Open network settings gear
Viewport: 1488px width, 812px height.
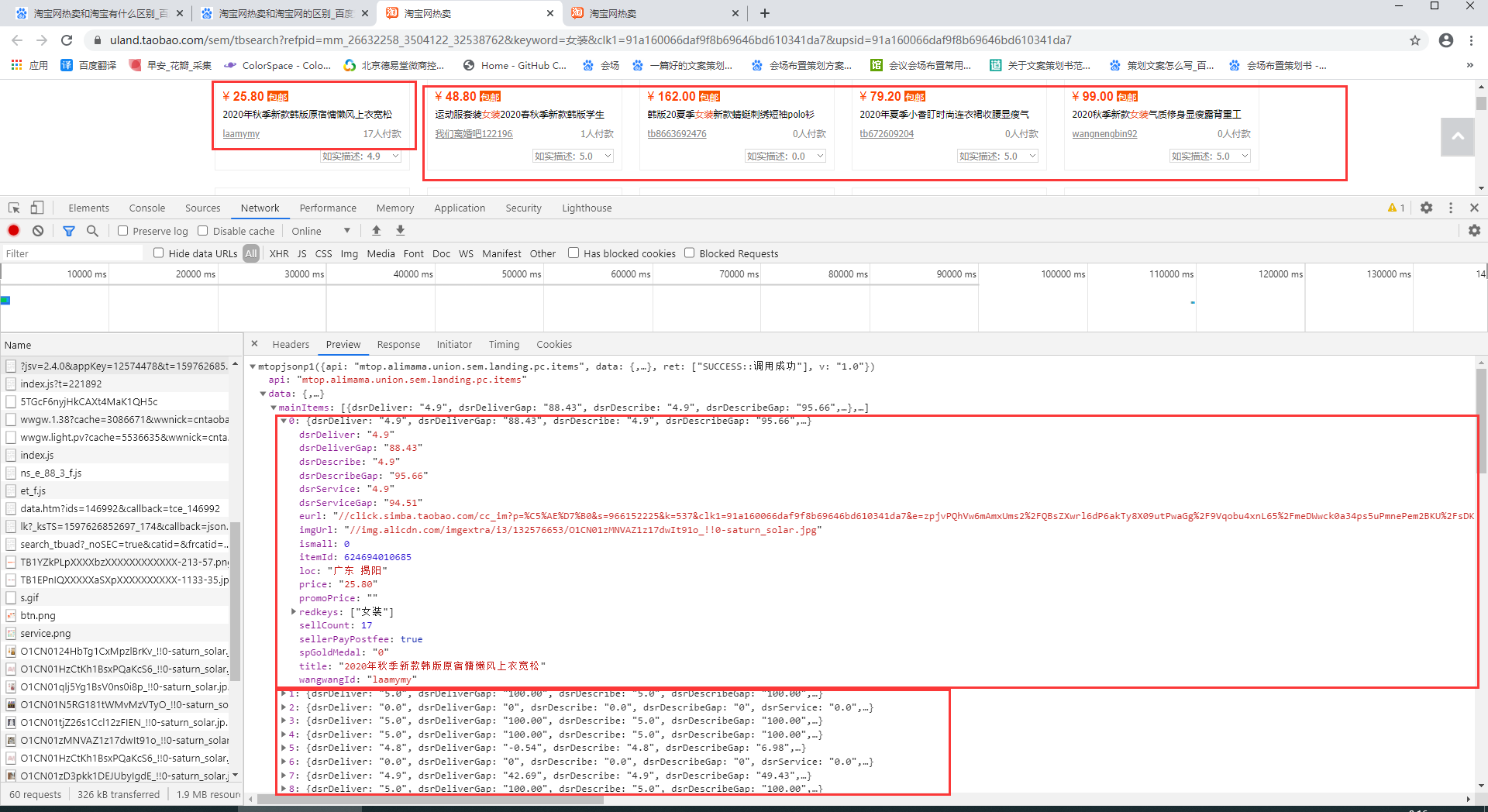pos(1474,231)
